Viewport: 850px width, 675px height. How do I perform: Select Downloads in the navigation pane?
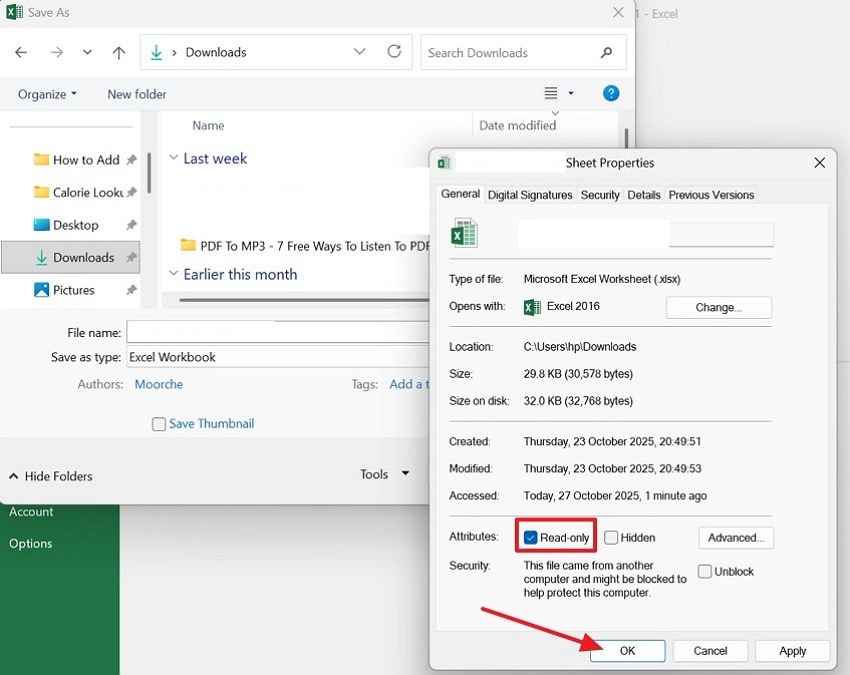pyautogui.click(x=70, y=258)
